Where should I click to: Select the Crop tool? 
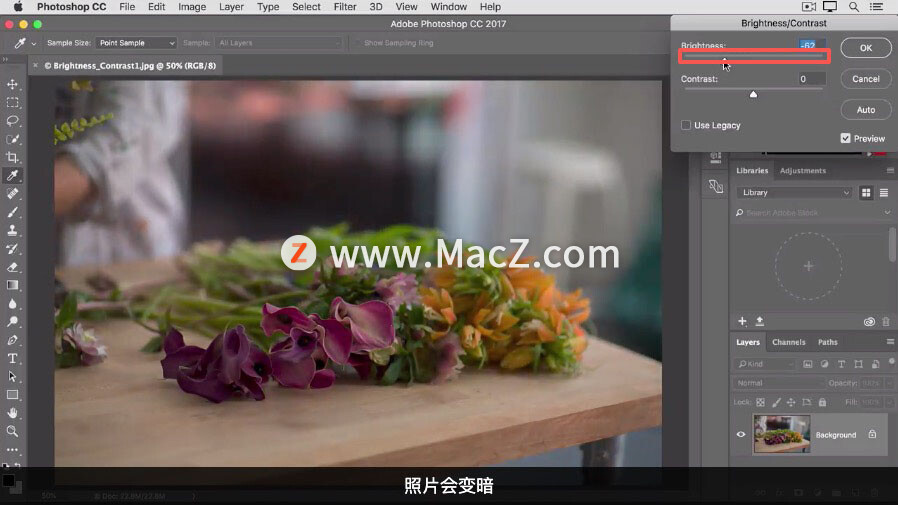tap(12, 157)
